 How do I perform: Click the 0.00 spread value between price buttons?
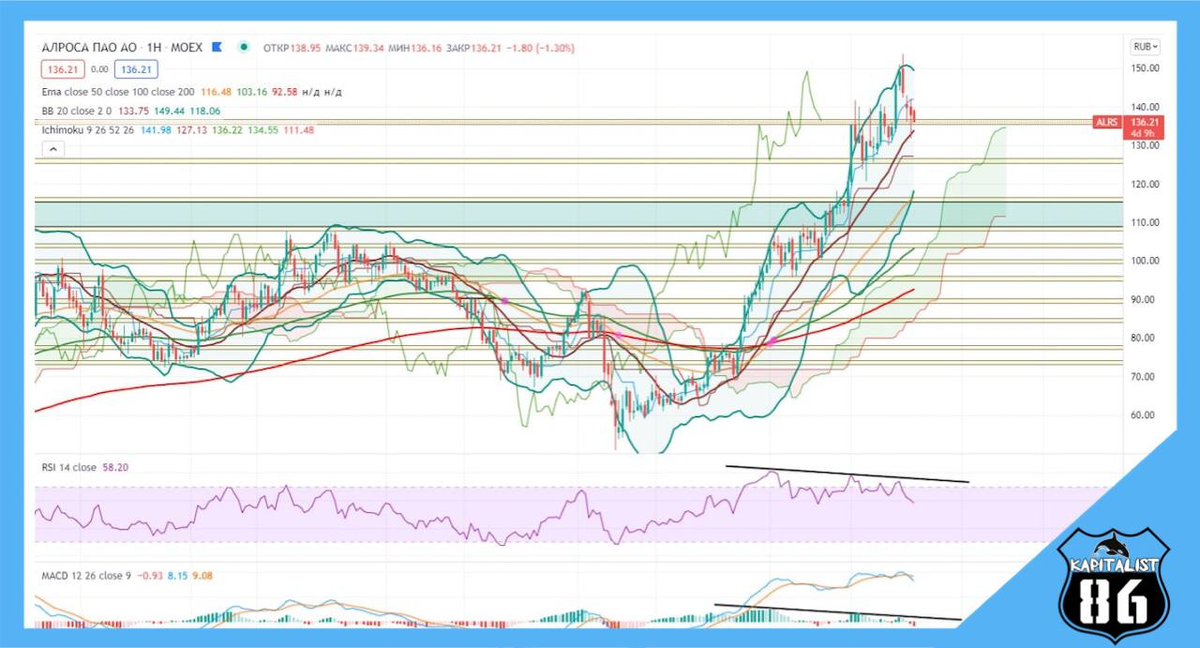[x=99, y=70]
